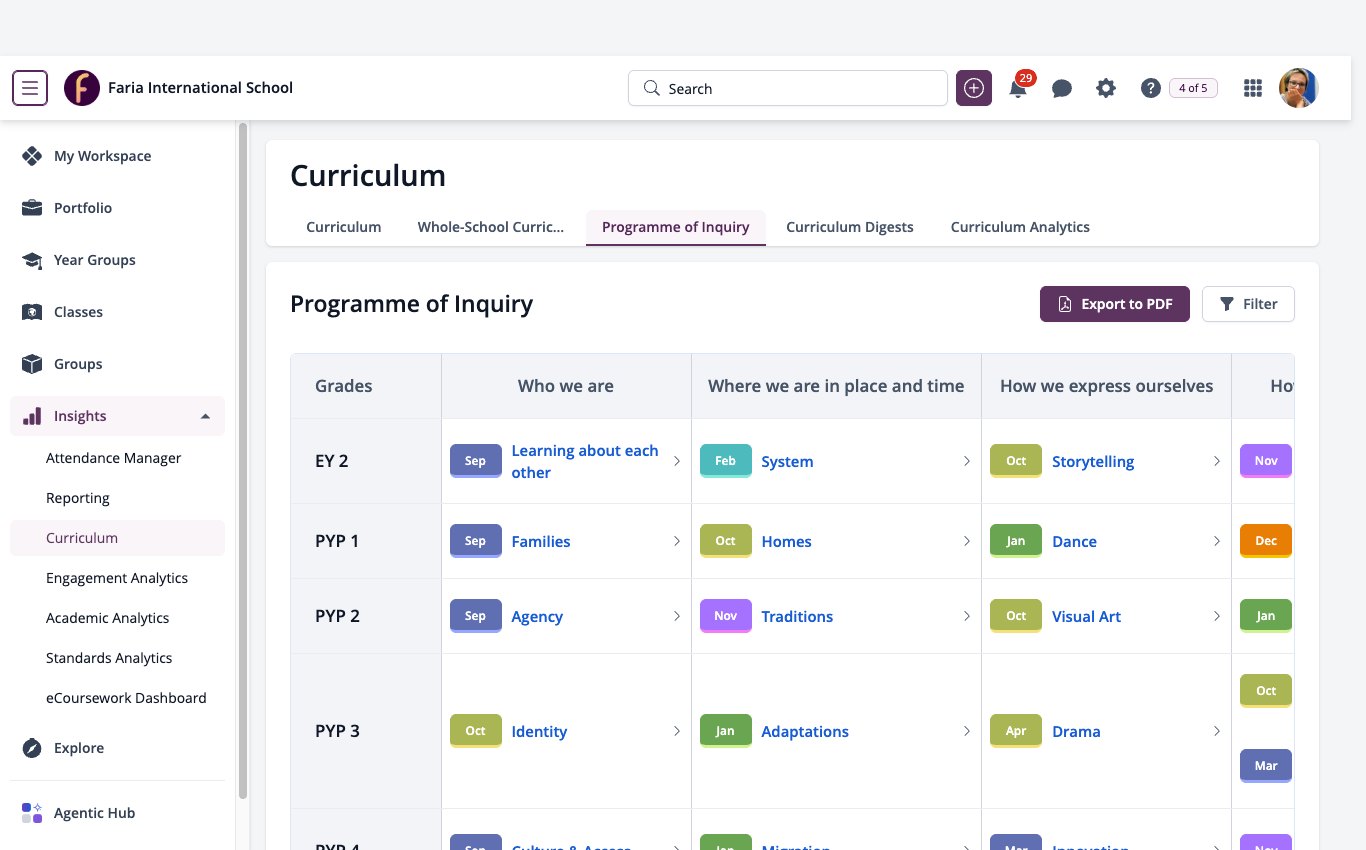Click the Sep badge beside Families
Viewport: 1366px width, 850px height.
pos(476,541)
